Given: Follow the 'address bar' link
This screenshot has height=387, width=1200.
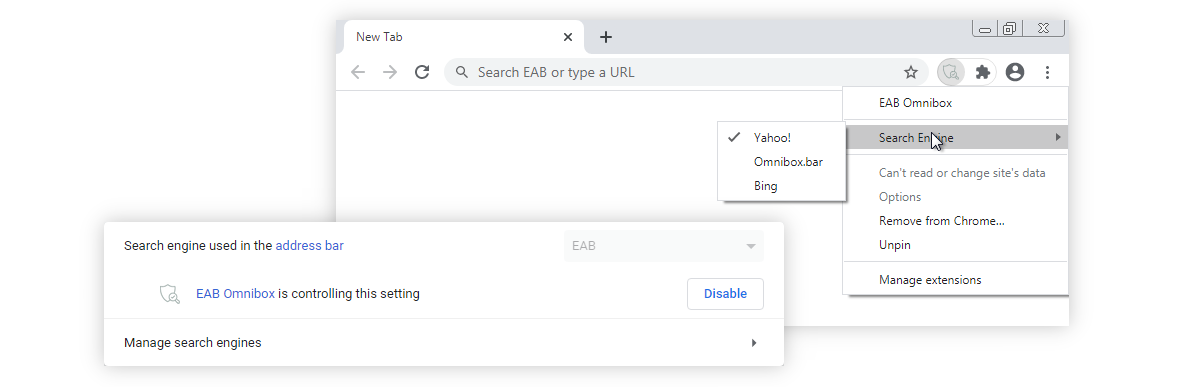Looking at the screenshot, I should pos(310,245).
